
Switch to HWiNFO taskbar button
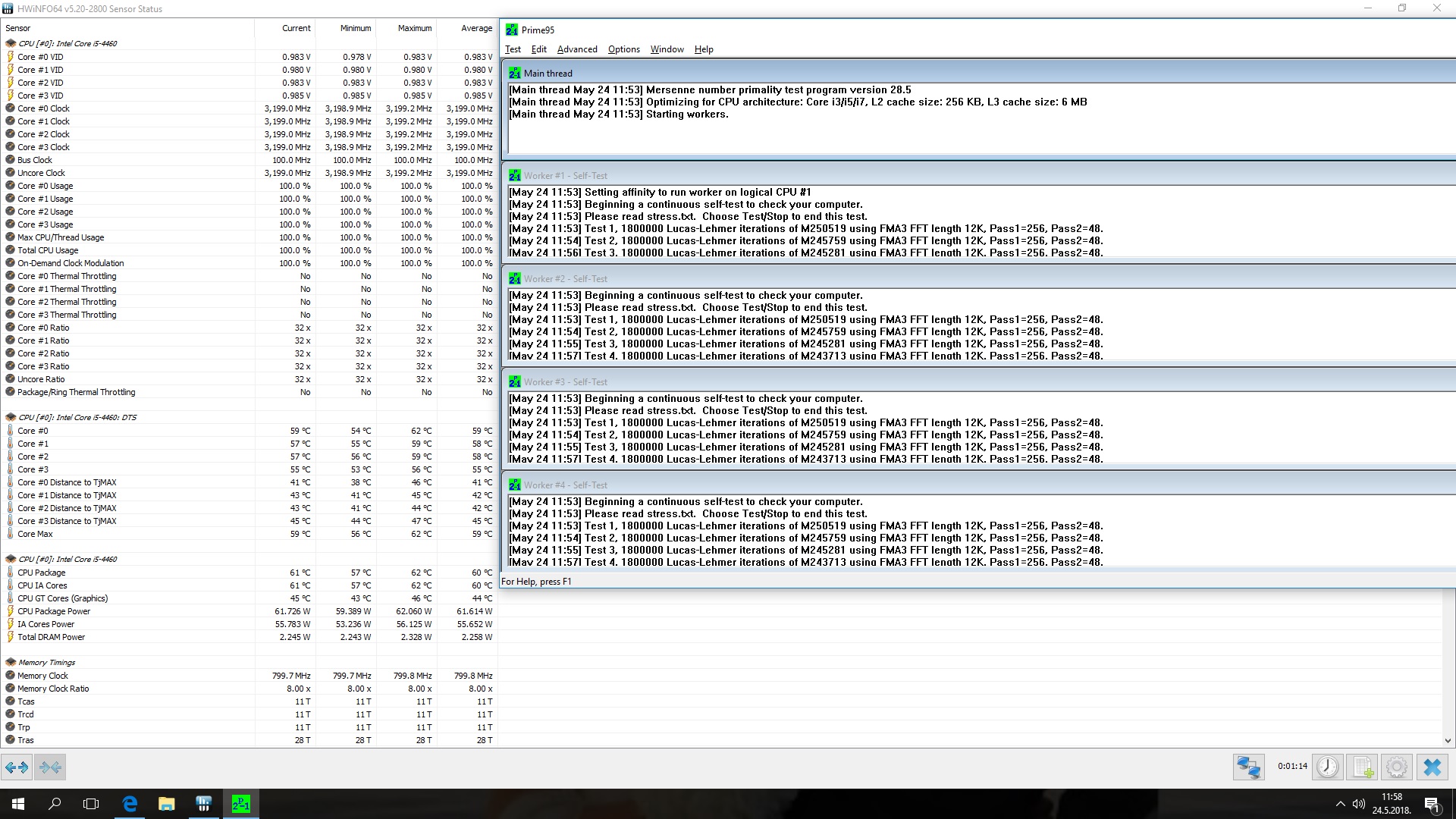203,804
